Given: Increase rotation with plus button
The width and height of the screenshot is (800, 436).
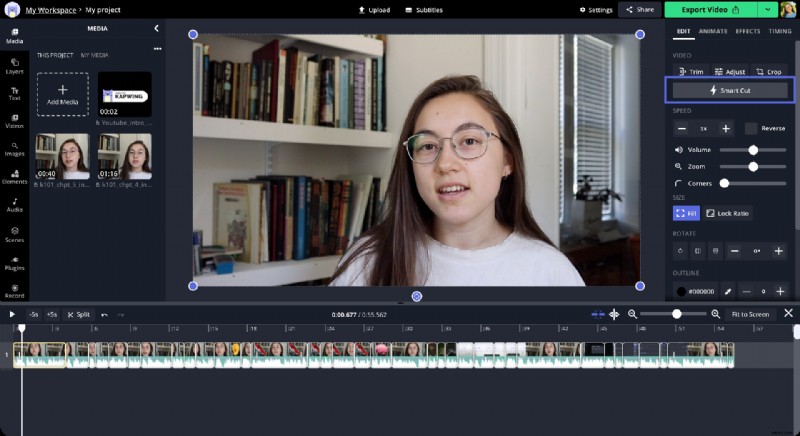Looking at the screenshot, I should (779, 251).
